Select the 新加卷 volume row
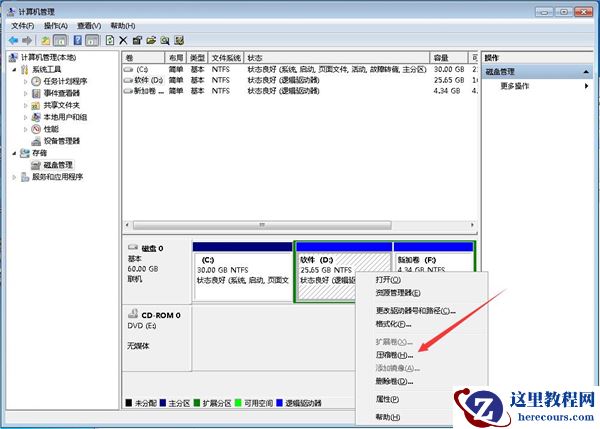Image resolution: width=600 pixels, height=429 pixels. point(300,91)
